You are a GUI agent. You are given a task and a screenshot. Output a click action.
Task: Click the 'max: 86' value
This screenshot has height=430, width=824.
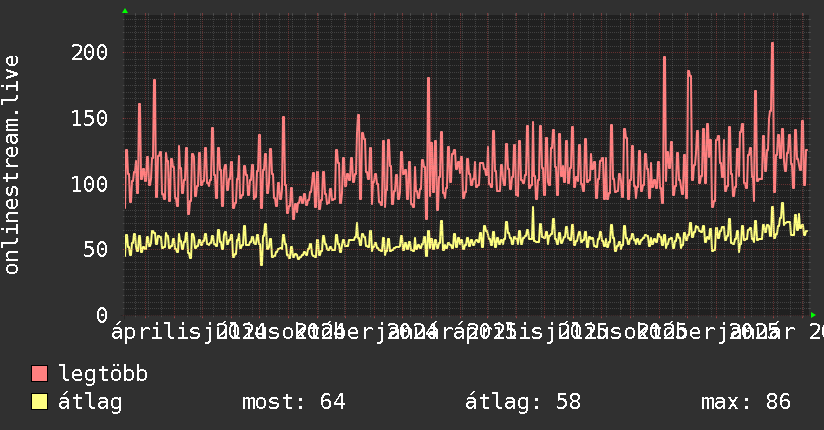pyautogui.click(x=746, y=402)
